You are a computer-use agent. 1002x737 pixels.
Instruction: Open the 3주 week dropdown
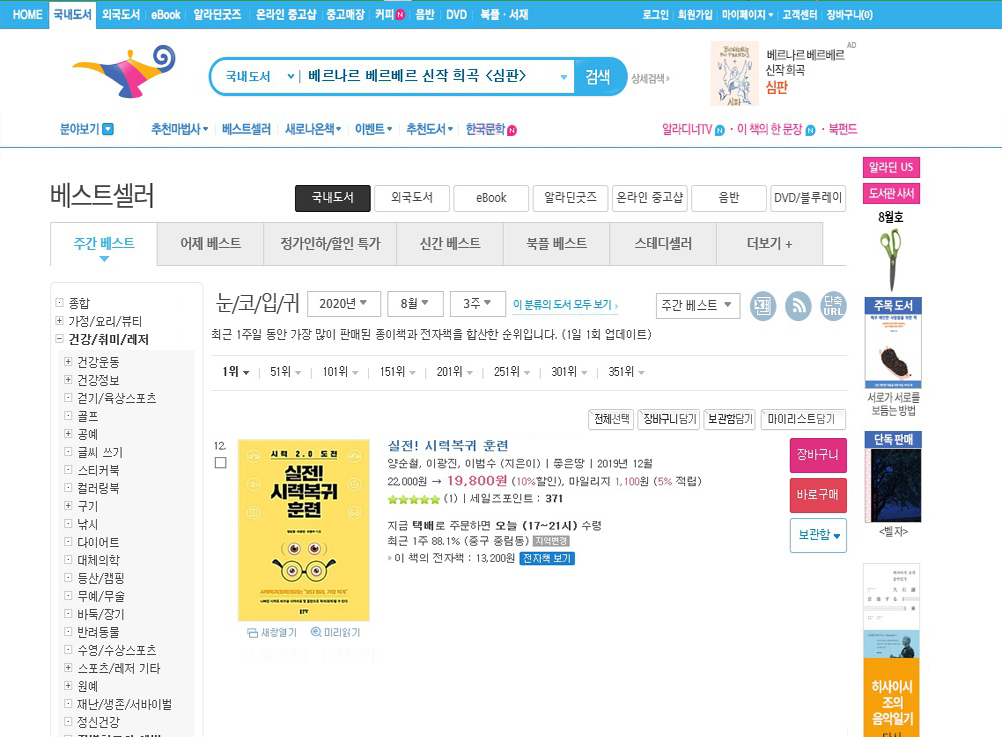click(x=477, y=304)
